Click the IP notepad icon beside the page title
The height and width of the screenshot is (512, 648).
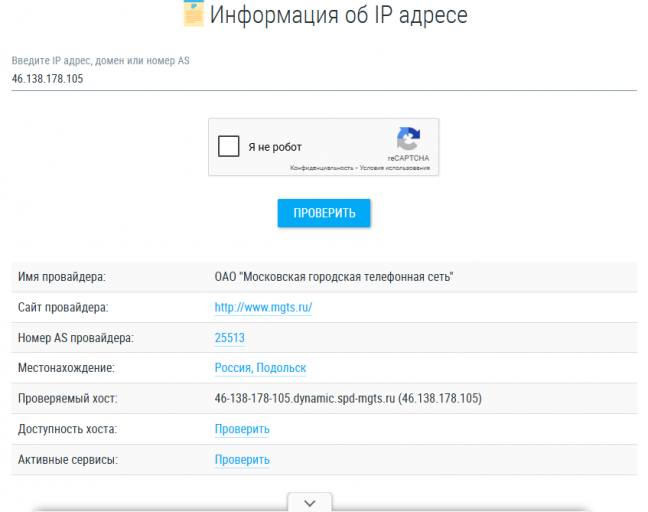pyautogui.click(x=194, y=14)
